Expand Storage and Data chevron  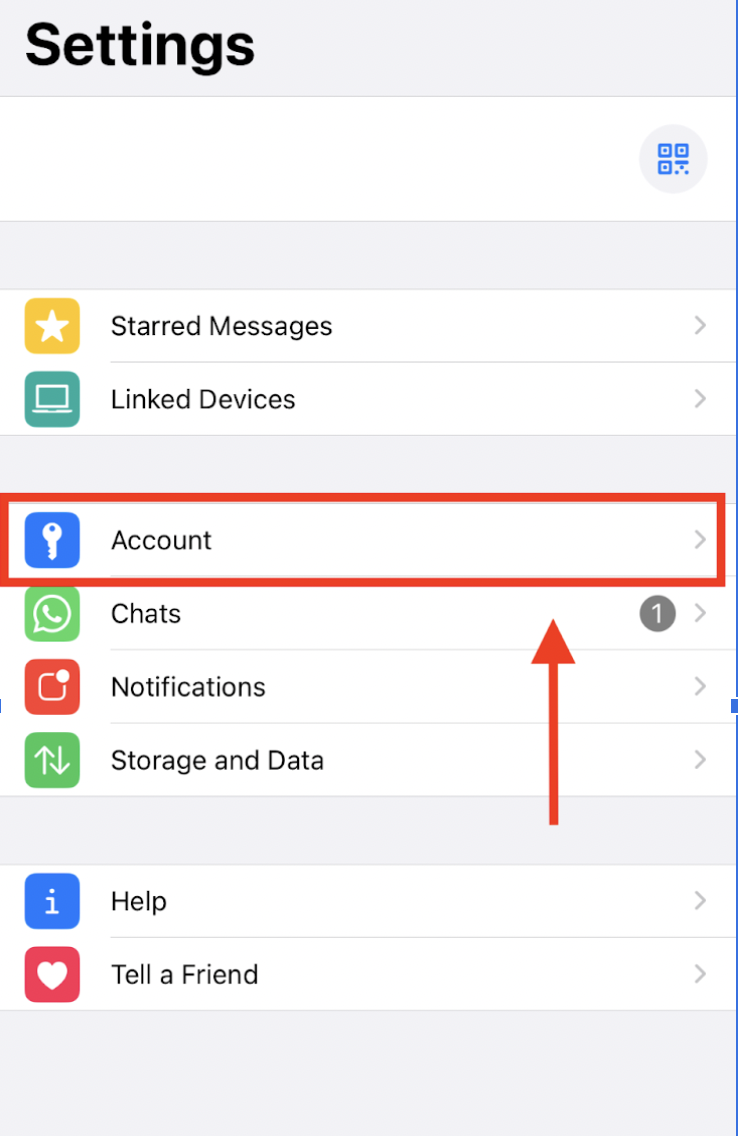[x=700, y=760]
